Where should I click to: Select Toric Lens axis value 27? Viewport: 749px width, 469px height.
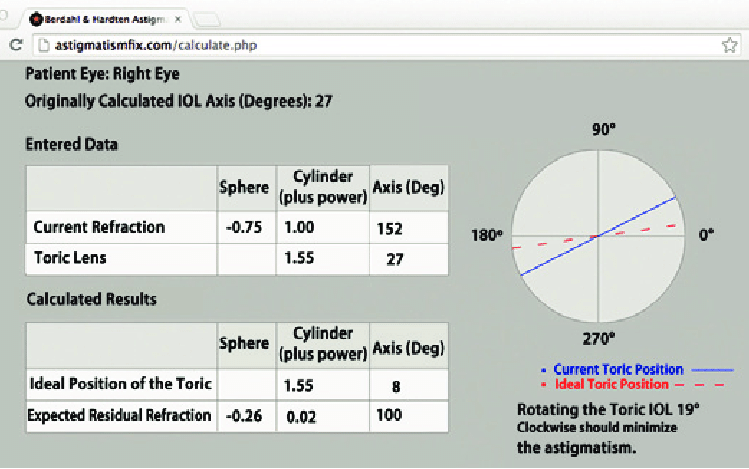(x=395, y=259)
